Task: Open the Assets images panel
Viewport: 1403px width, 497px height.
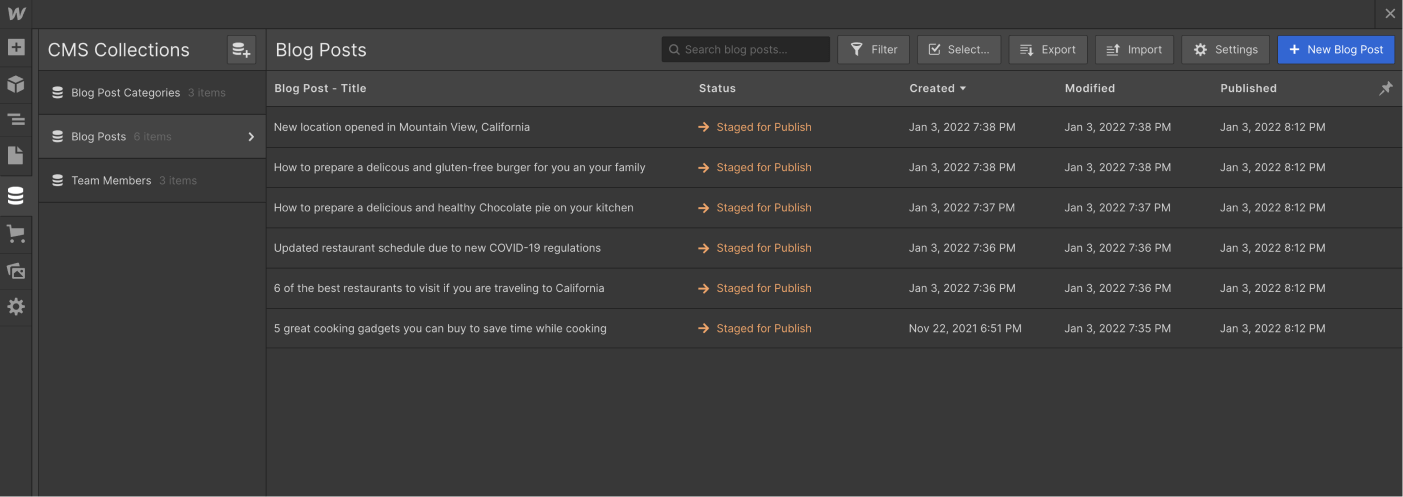Action: 16,271
